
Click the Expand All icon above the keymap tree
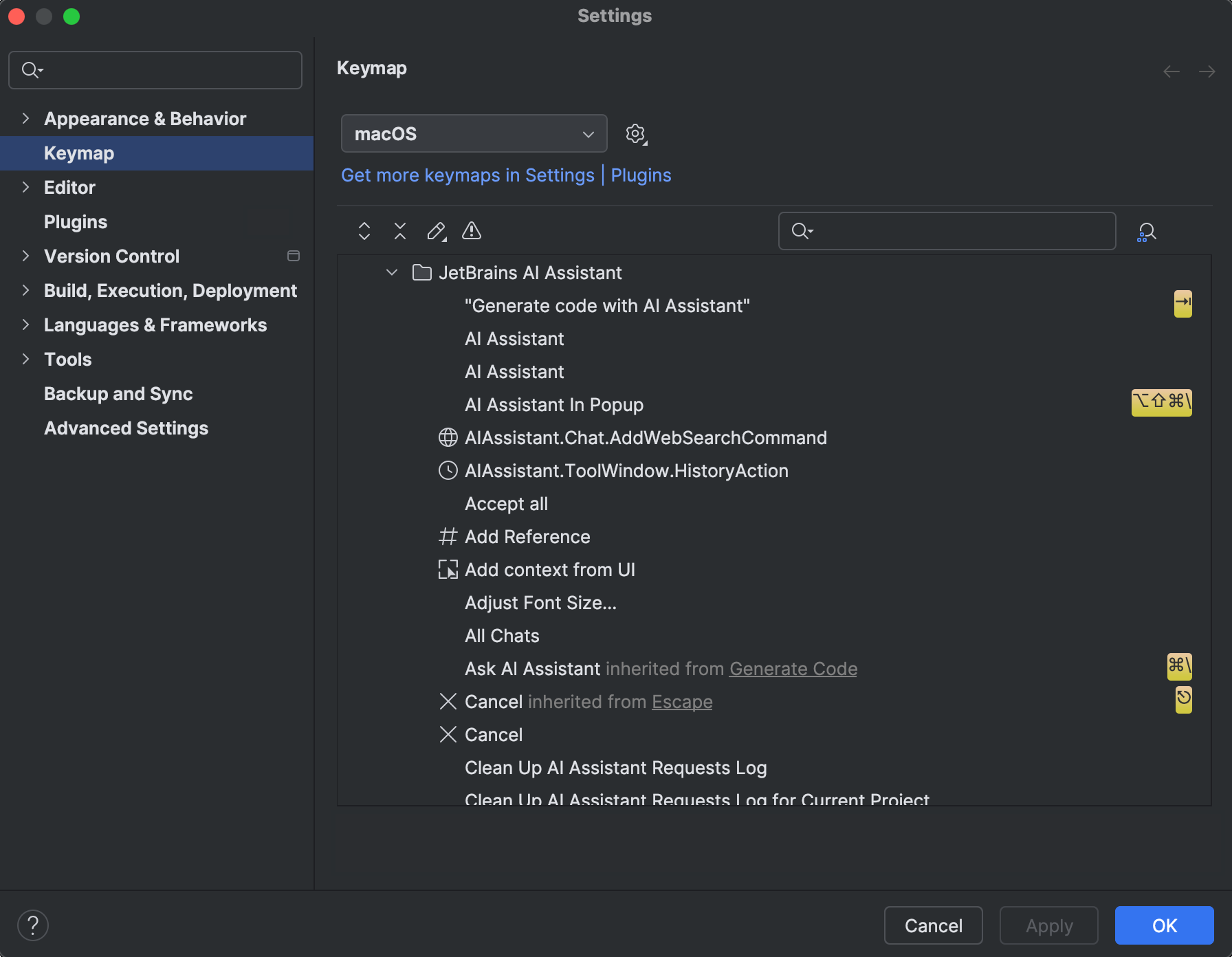364,231
